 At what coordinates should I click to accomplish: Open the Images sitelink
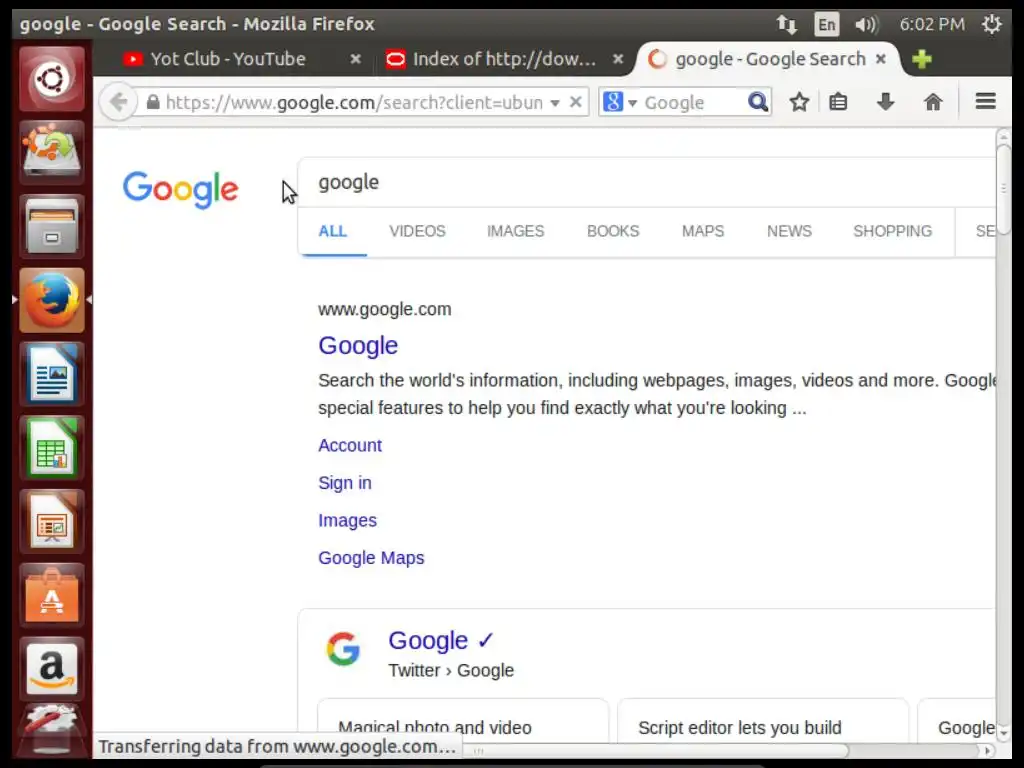click(x=347, y=520)
